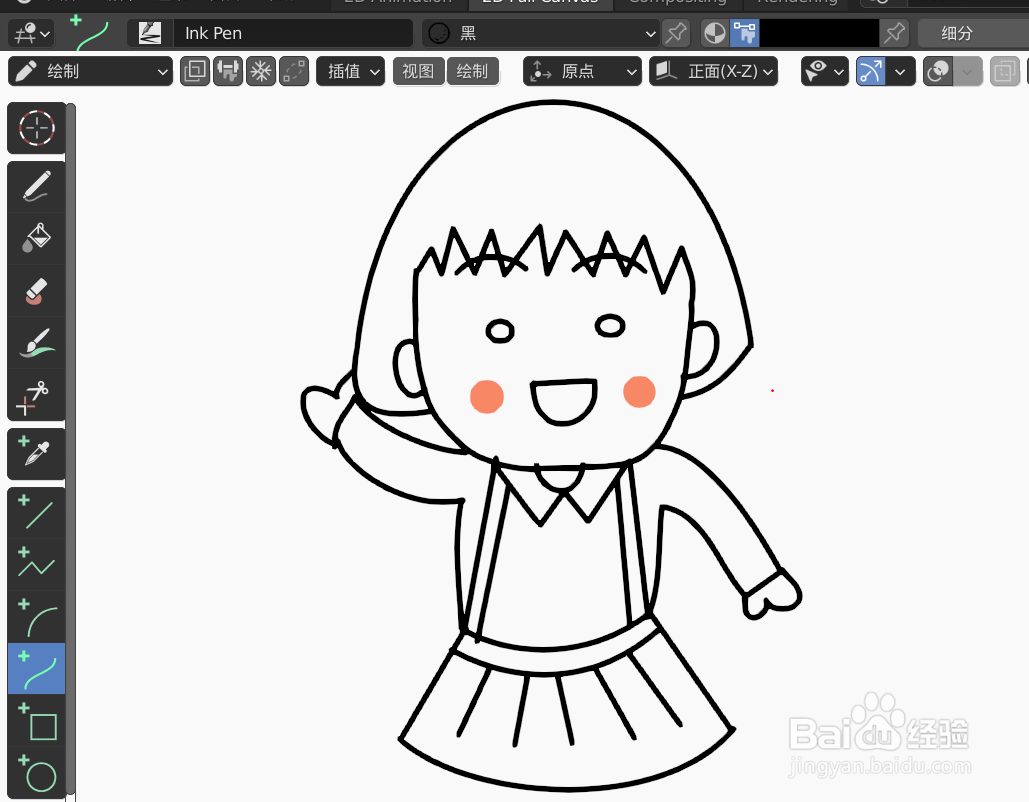Switch to the 2D Full Canvas tab
Viewport: 1029px width, 802px height.
[x=541, y=3]
